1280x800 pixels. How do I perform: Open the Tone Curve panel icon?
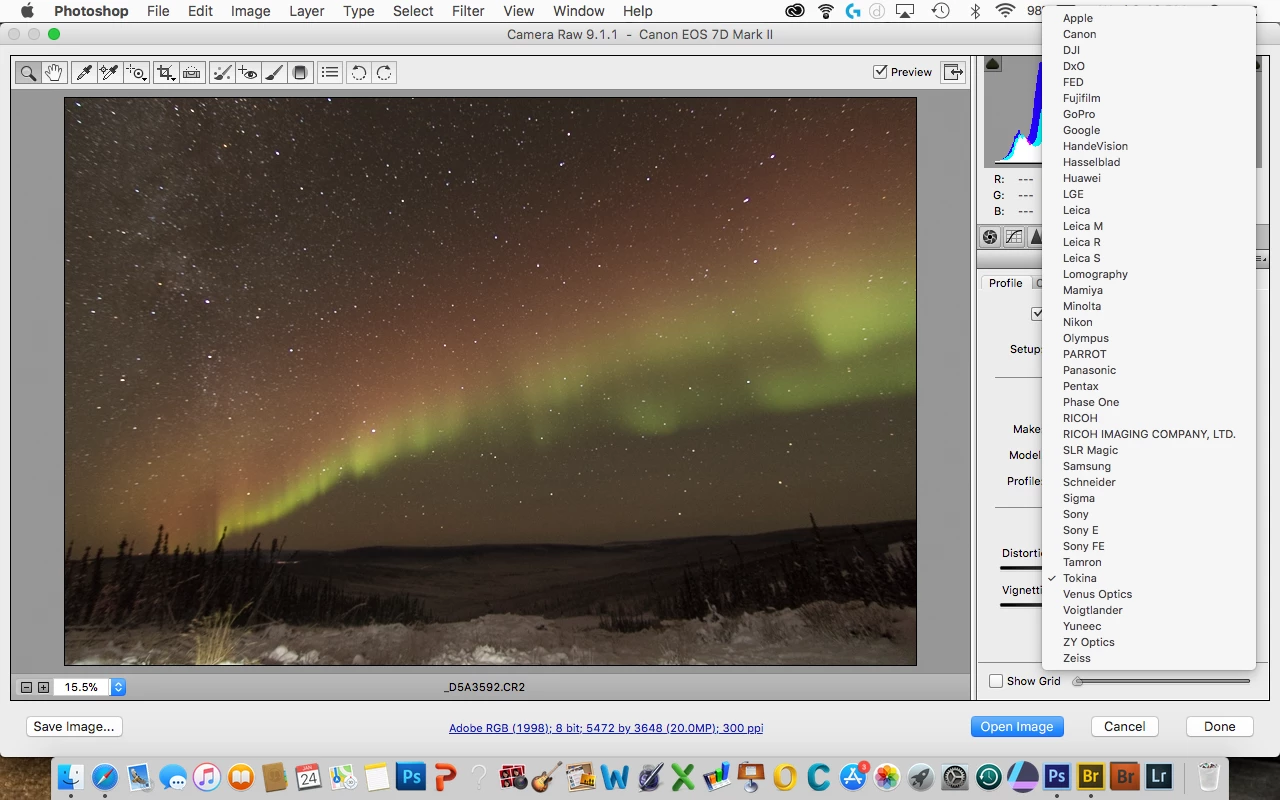1014,237
